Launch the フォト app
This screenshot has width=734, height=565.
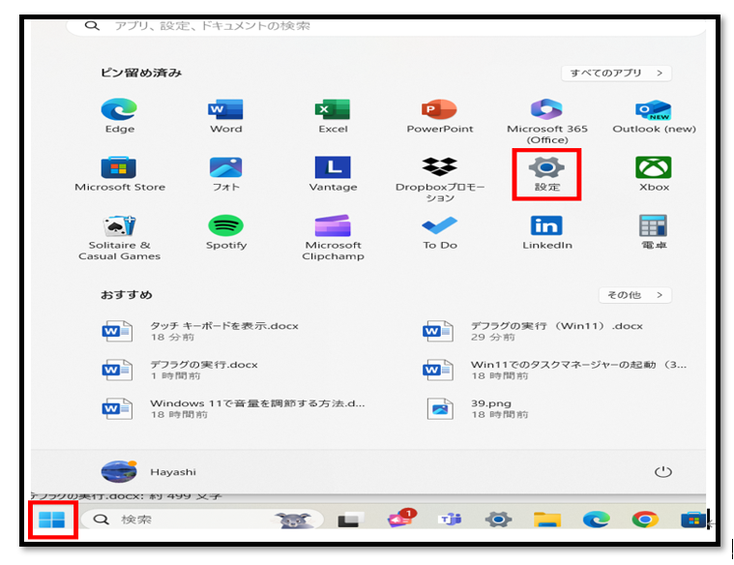coord(226,174)
